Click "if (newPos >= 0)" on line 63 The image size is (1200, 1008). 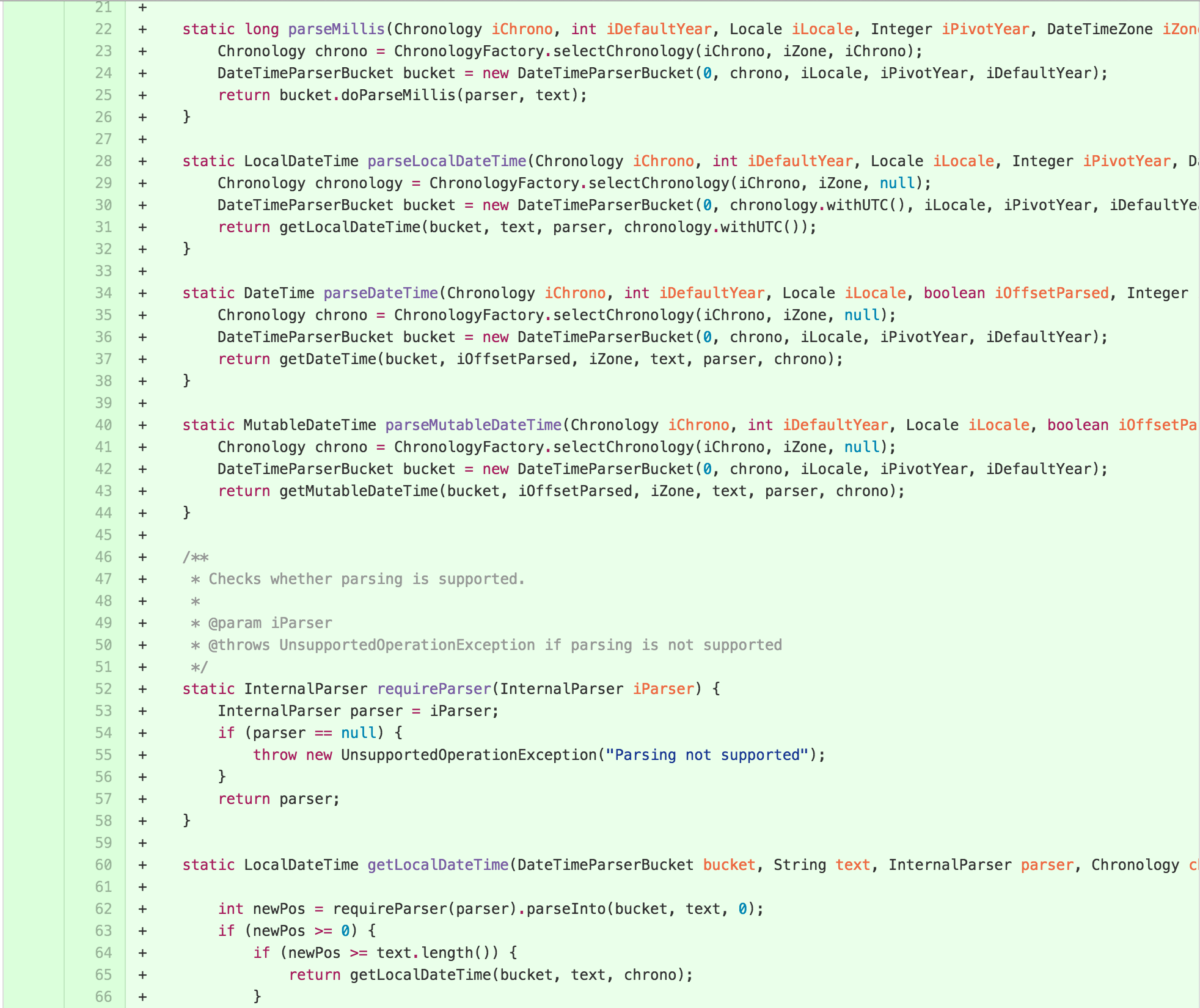[x=288, y=931]
